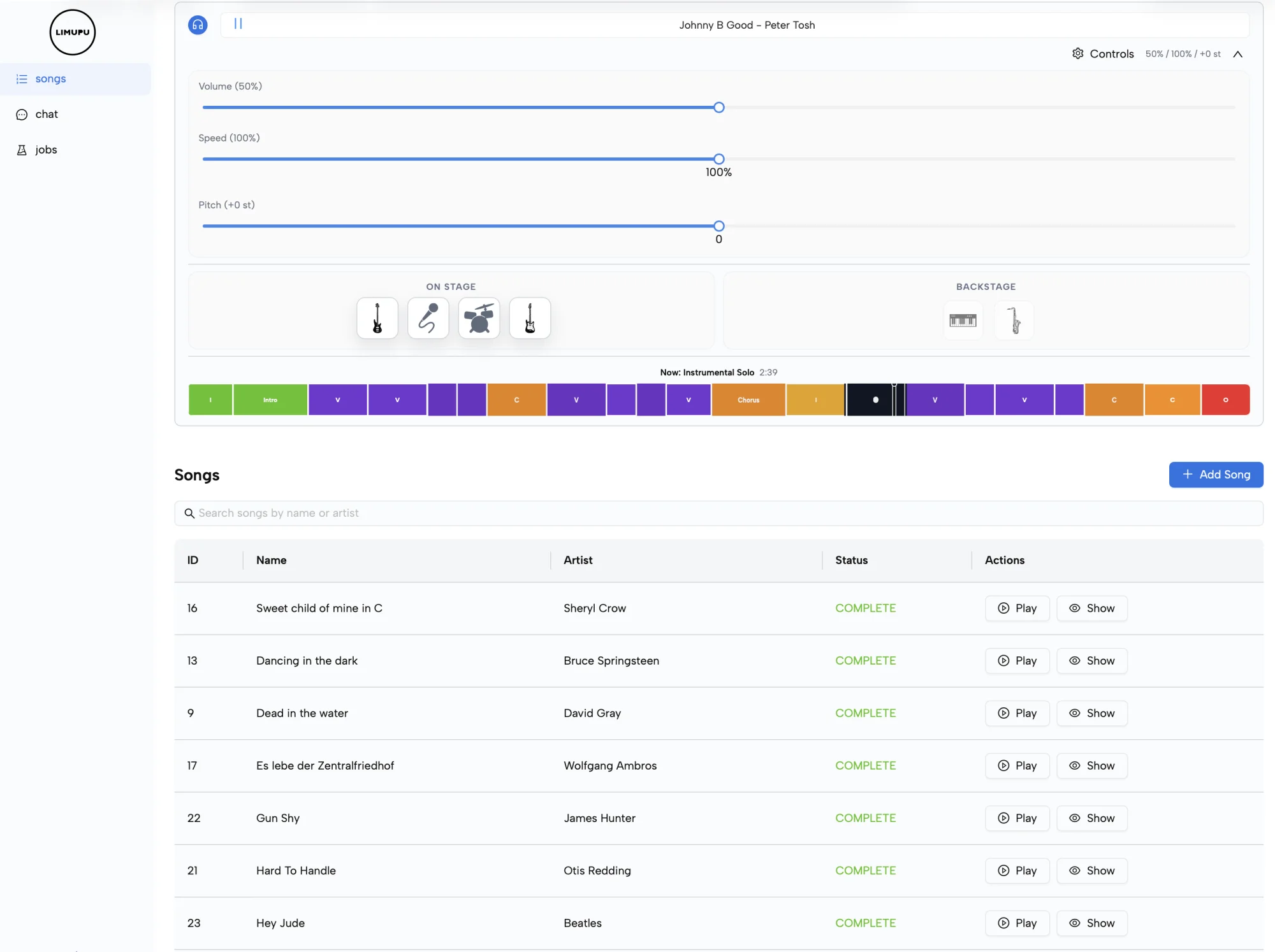Move the bass guitar off stage
This screenshot has width=1275, height=952.
click(377, 318)
